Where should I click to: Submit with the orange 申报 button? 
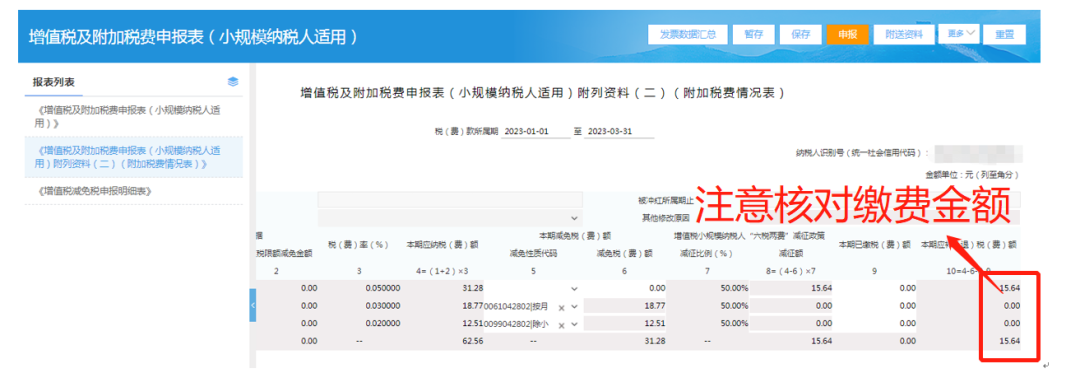(848, 34)
